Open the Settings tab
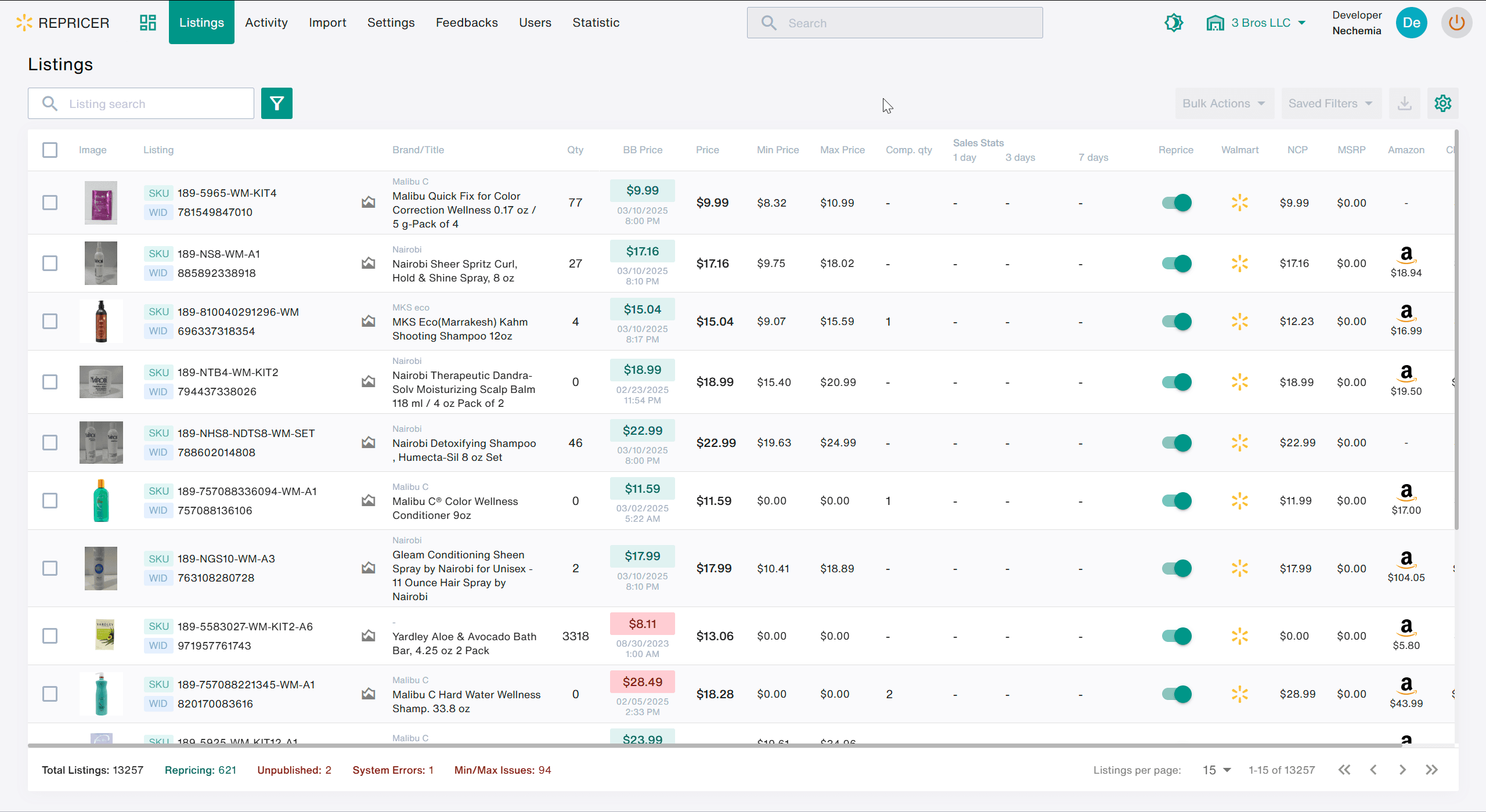Image resolution: width=1486 pixels, height=812 pixels. [391, 22]
